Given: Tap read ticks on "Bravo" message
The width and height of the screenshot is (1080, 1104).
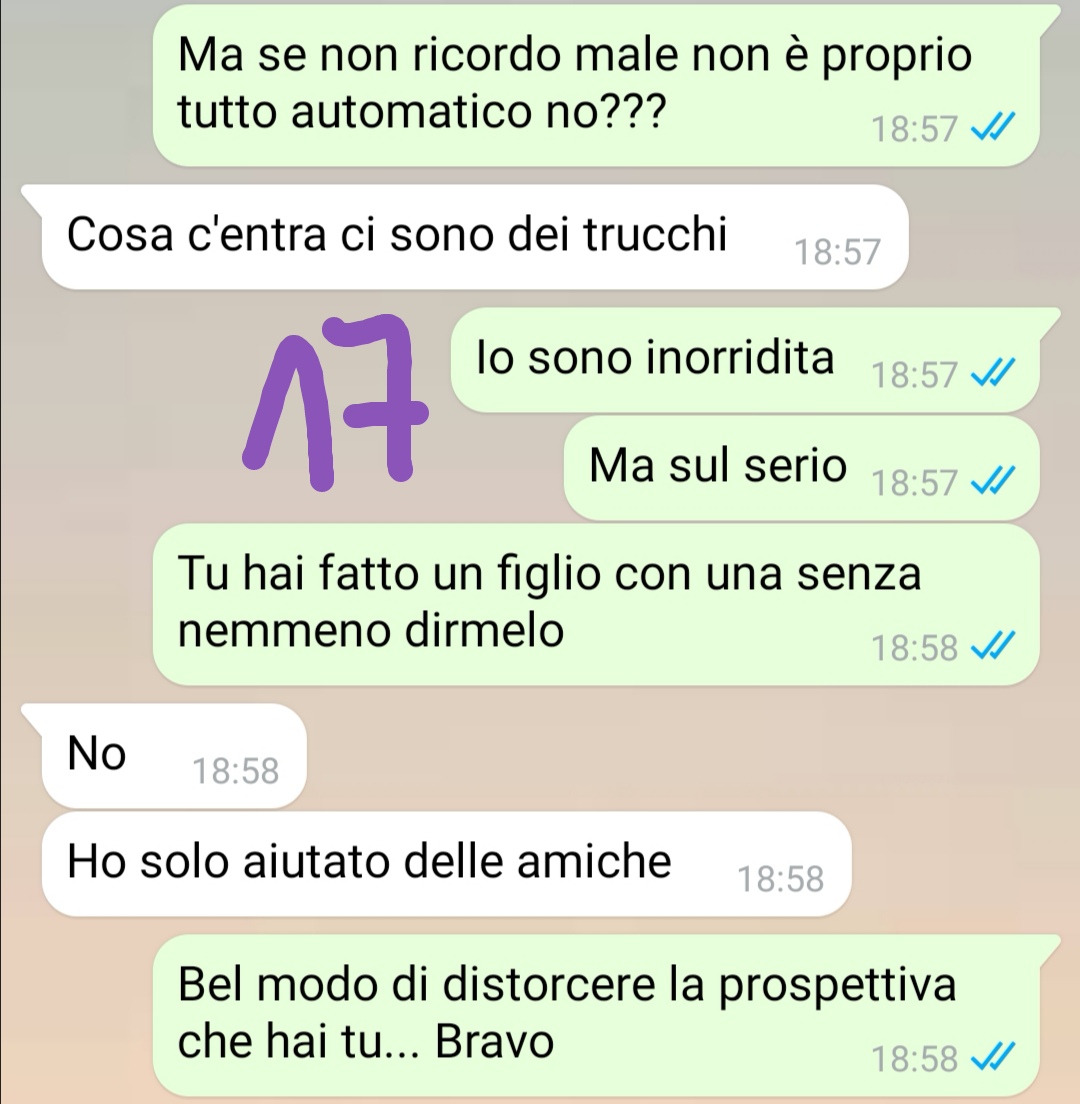Looking at the screenshot, I should pos(993,1058).
